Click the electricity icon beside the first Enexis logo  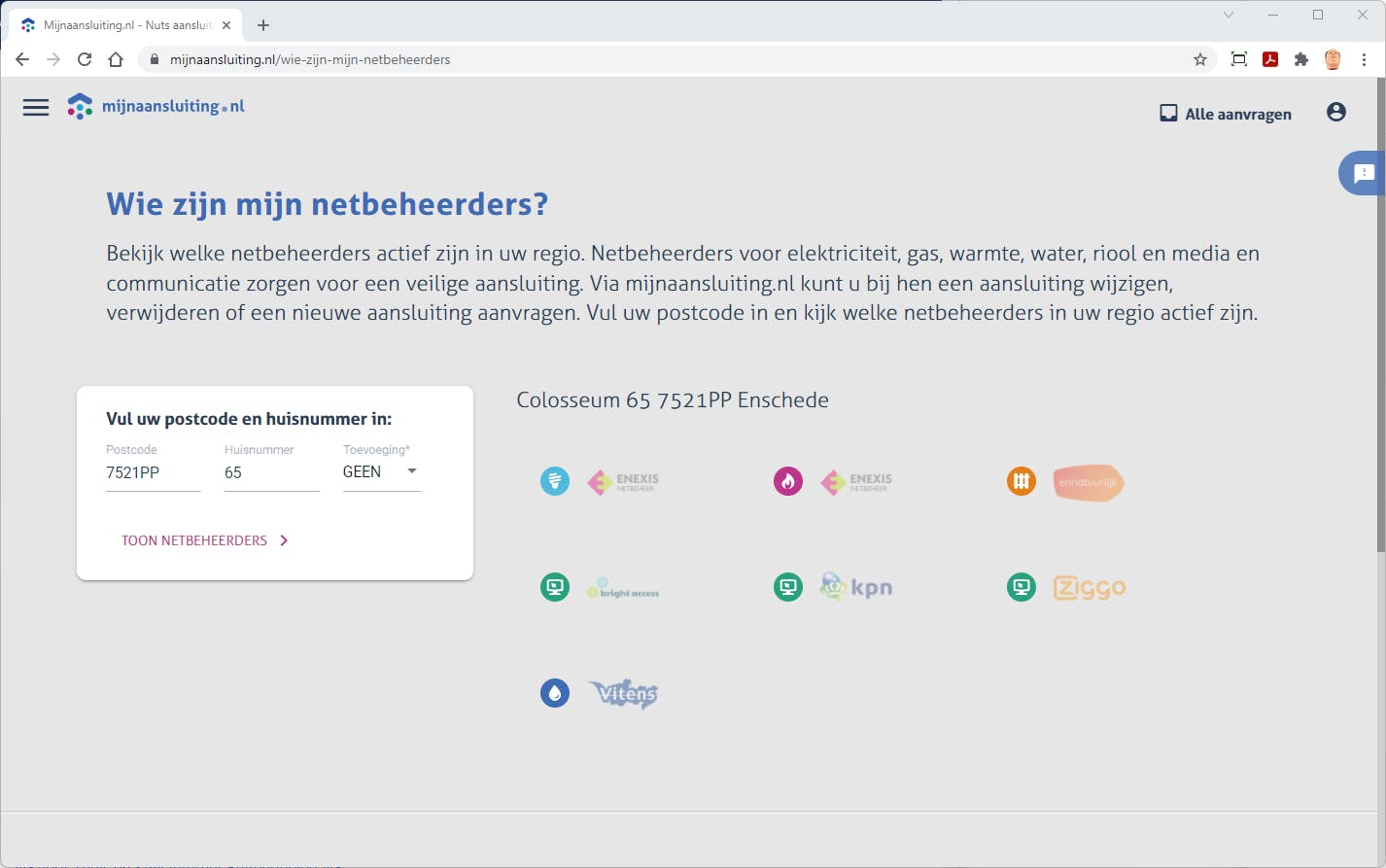(555, 481)
